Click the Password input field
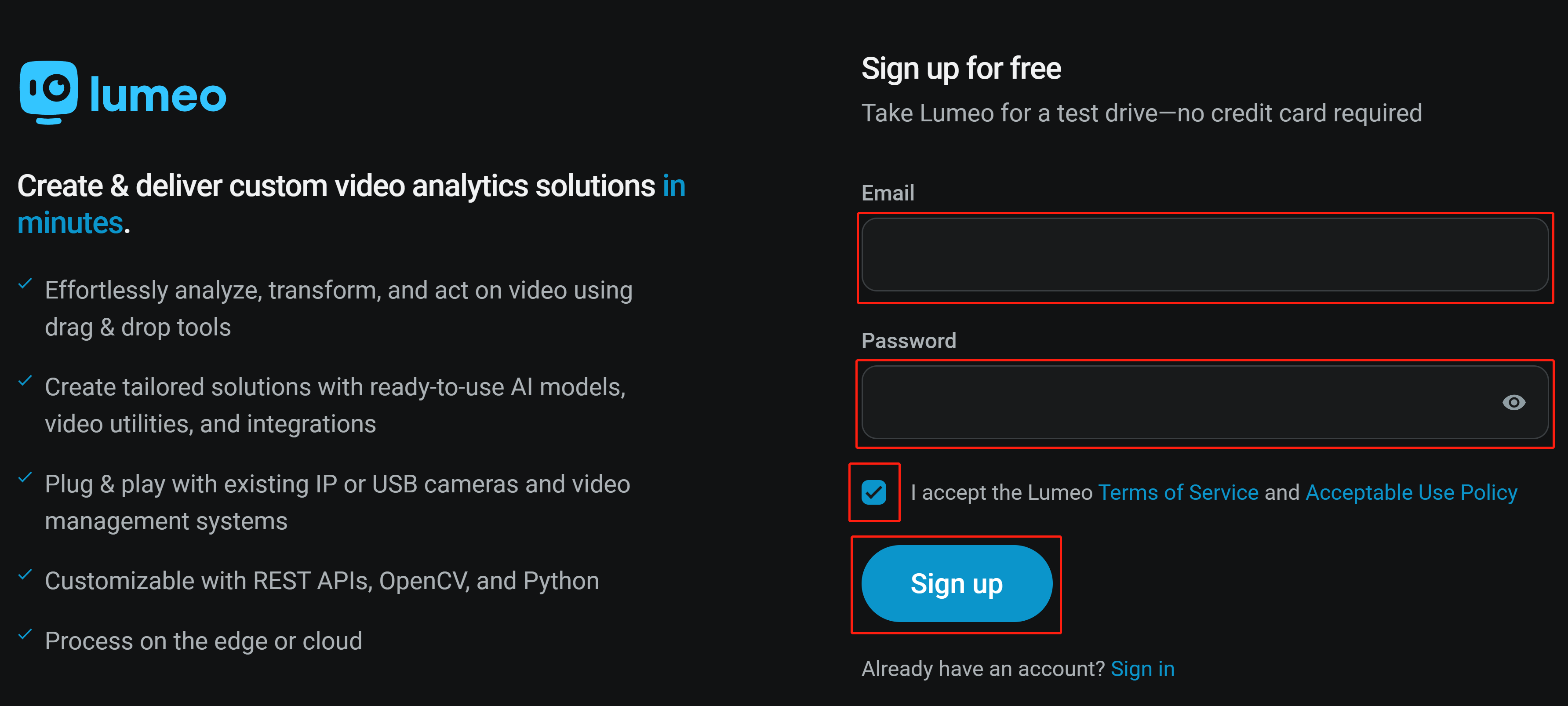This screenshot has height=706, width=1568. click(x=1204, y=402)
